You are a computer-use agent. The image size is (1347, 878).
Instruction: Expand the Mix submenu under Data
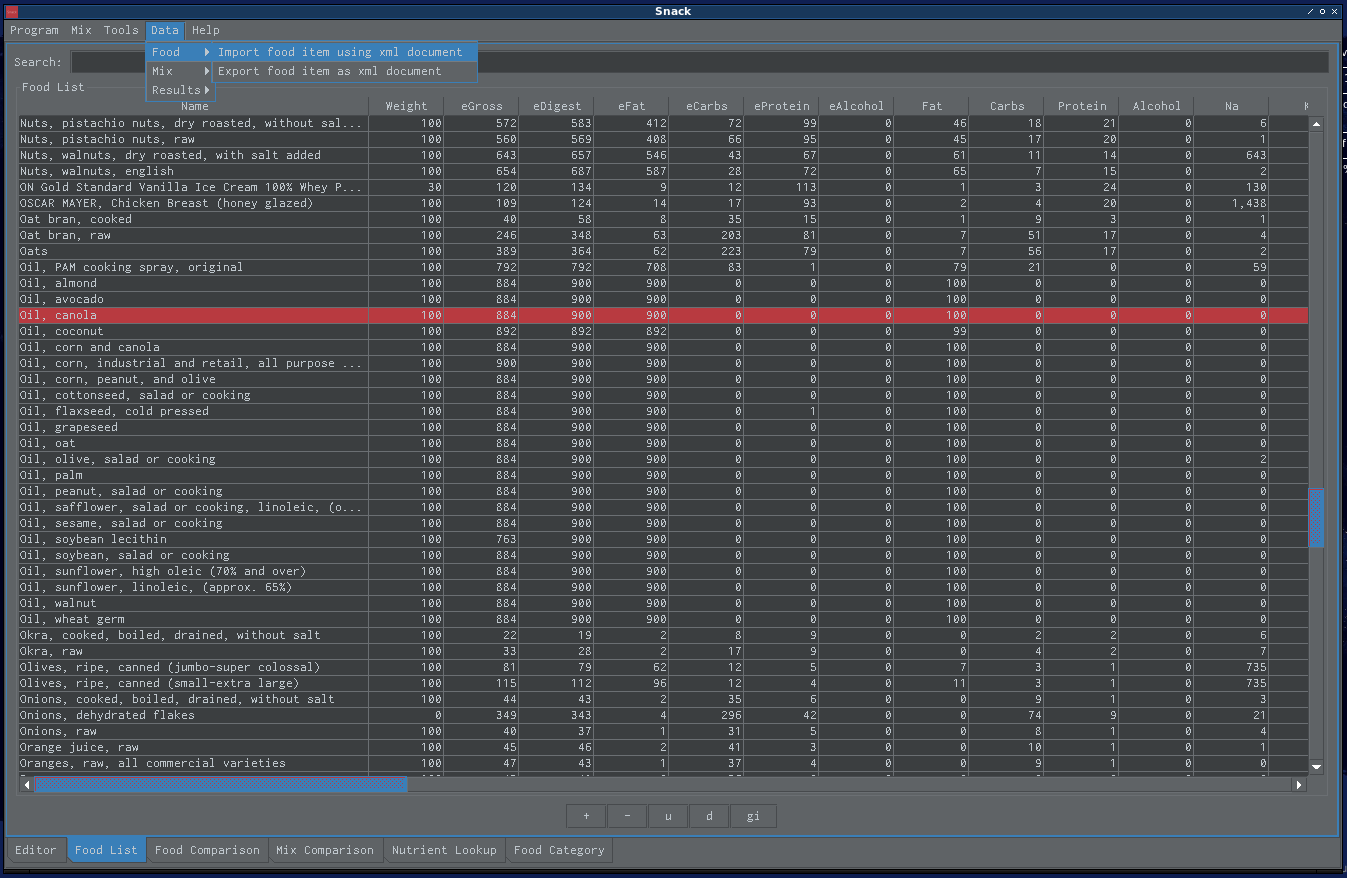click(180, 71)
